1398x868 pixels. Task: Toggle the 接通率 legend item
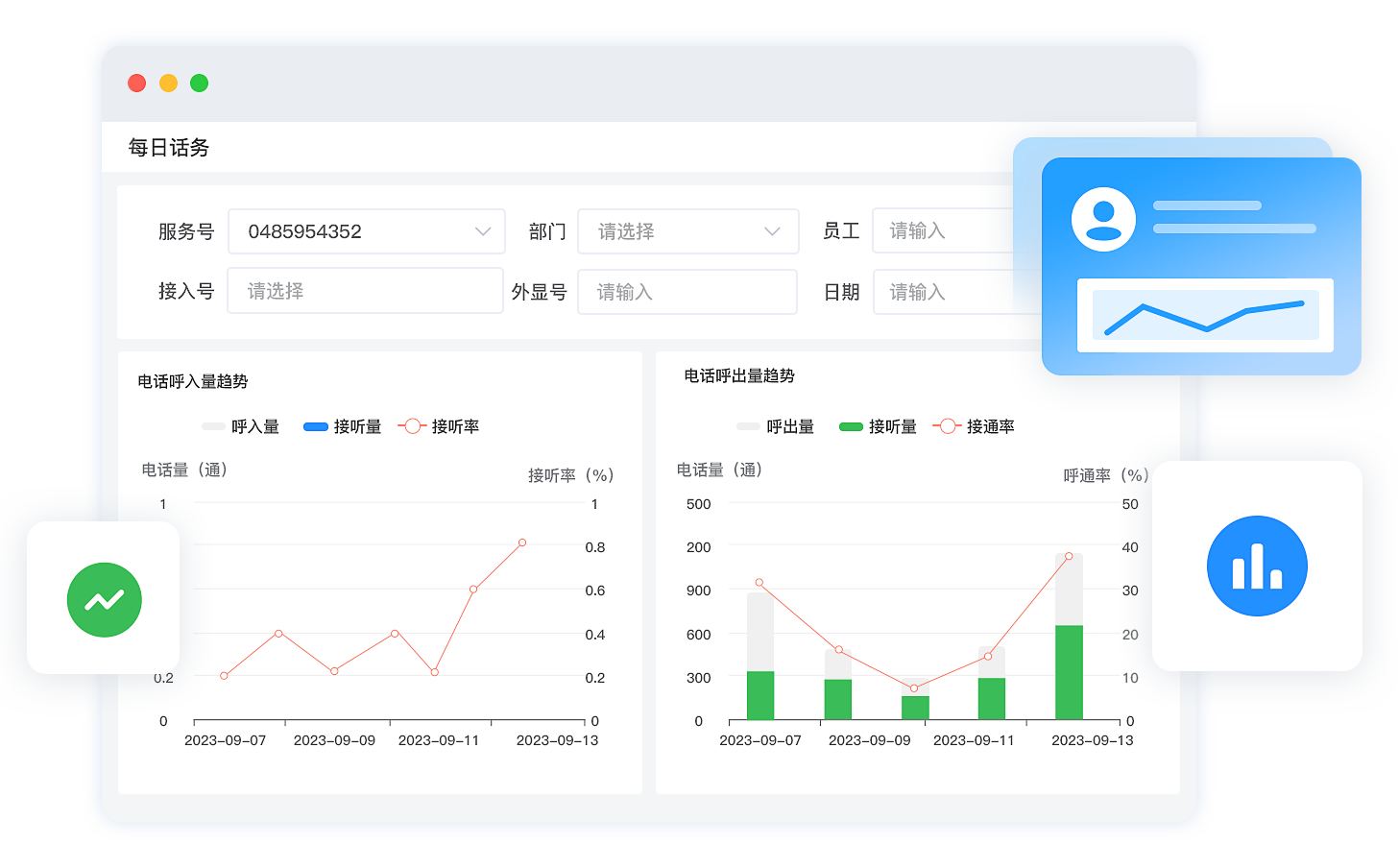pyautogui.click(x=974, y=426)
